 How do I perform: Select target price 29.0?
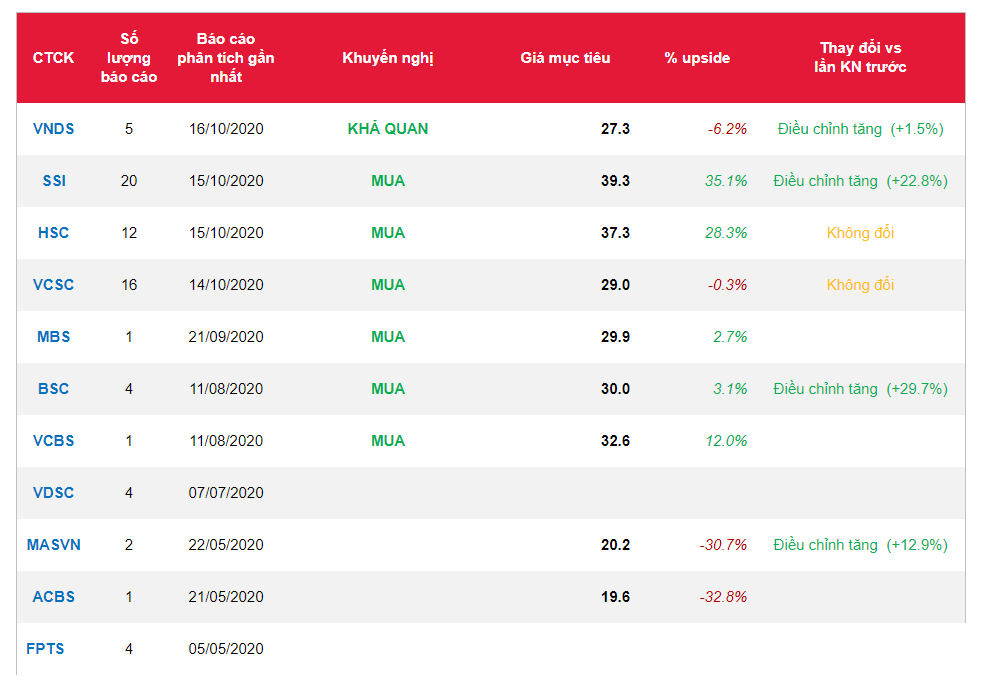click(615, 285)
